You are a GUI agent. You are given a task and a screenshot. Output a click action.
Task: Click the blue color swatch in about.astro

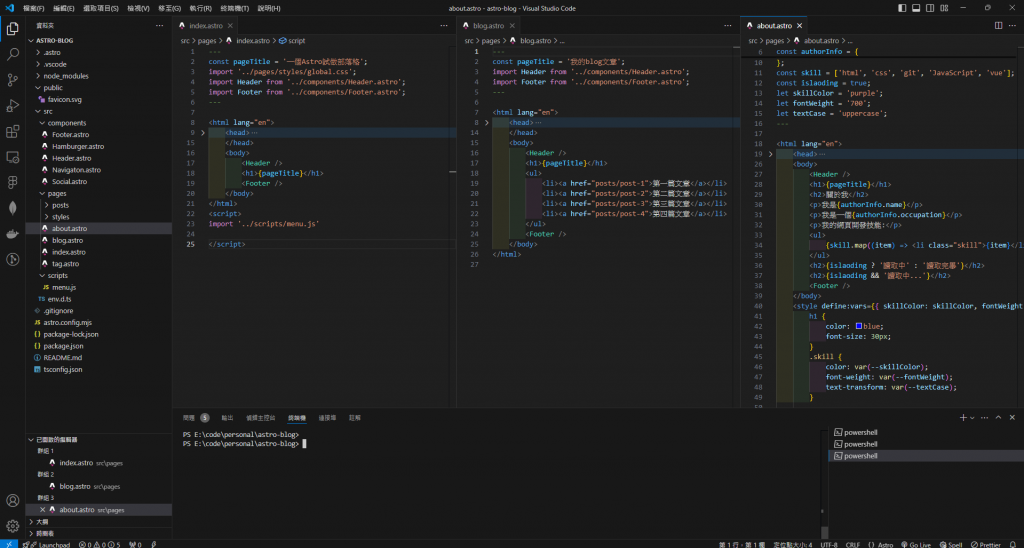857,326
